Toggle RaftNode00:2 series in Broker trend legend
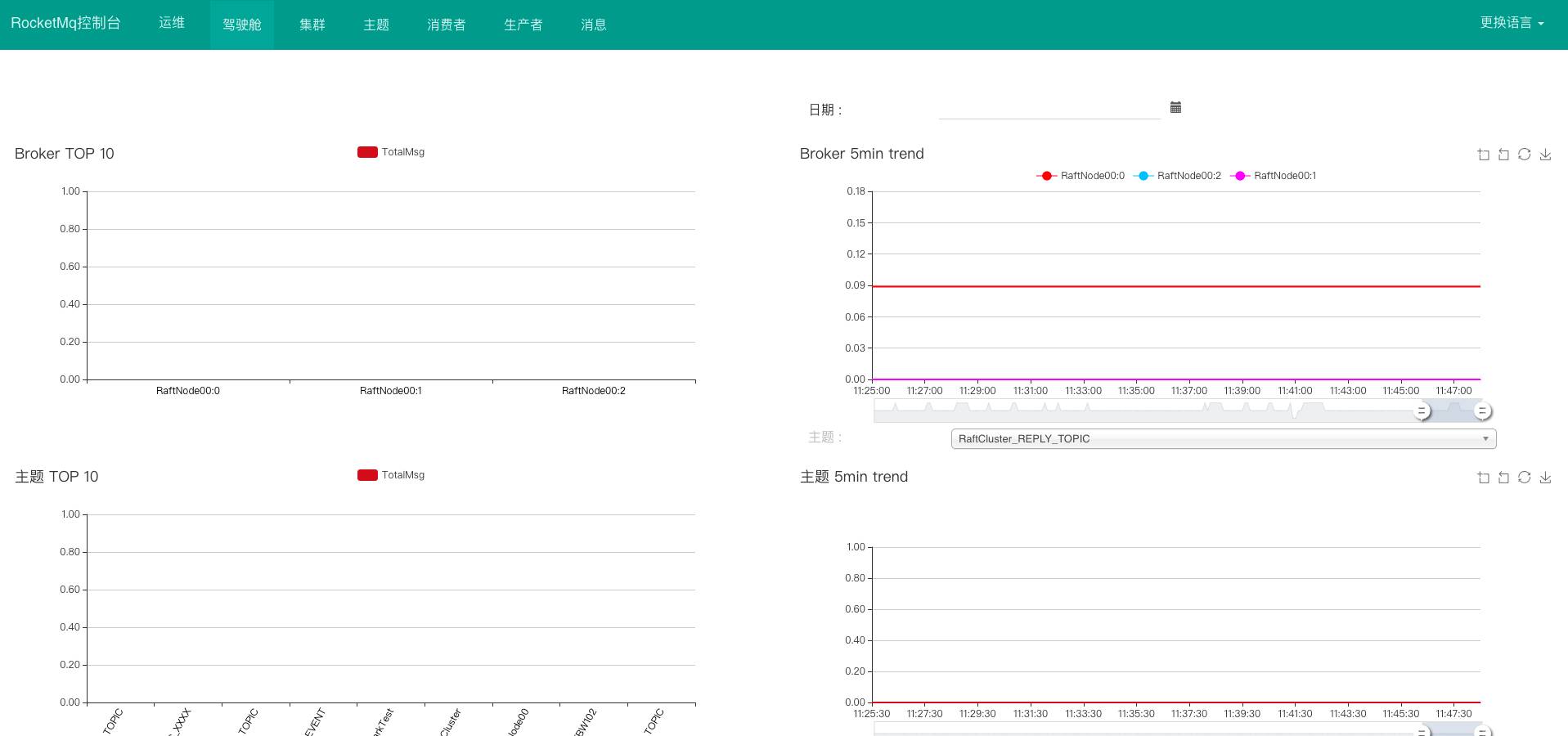 (1177, 176)
